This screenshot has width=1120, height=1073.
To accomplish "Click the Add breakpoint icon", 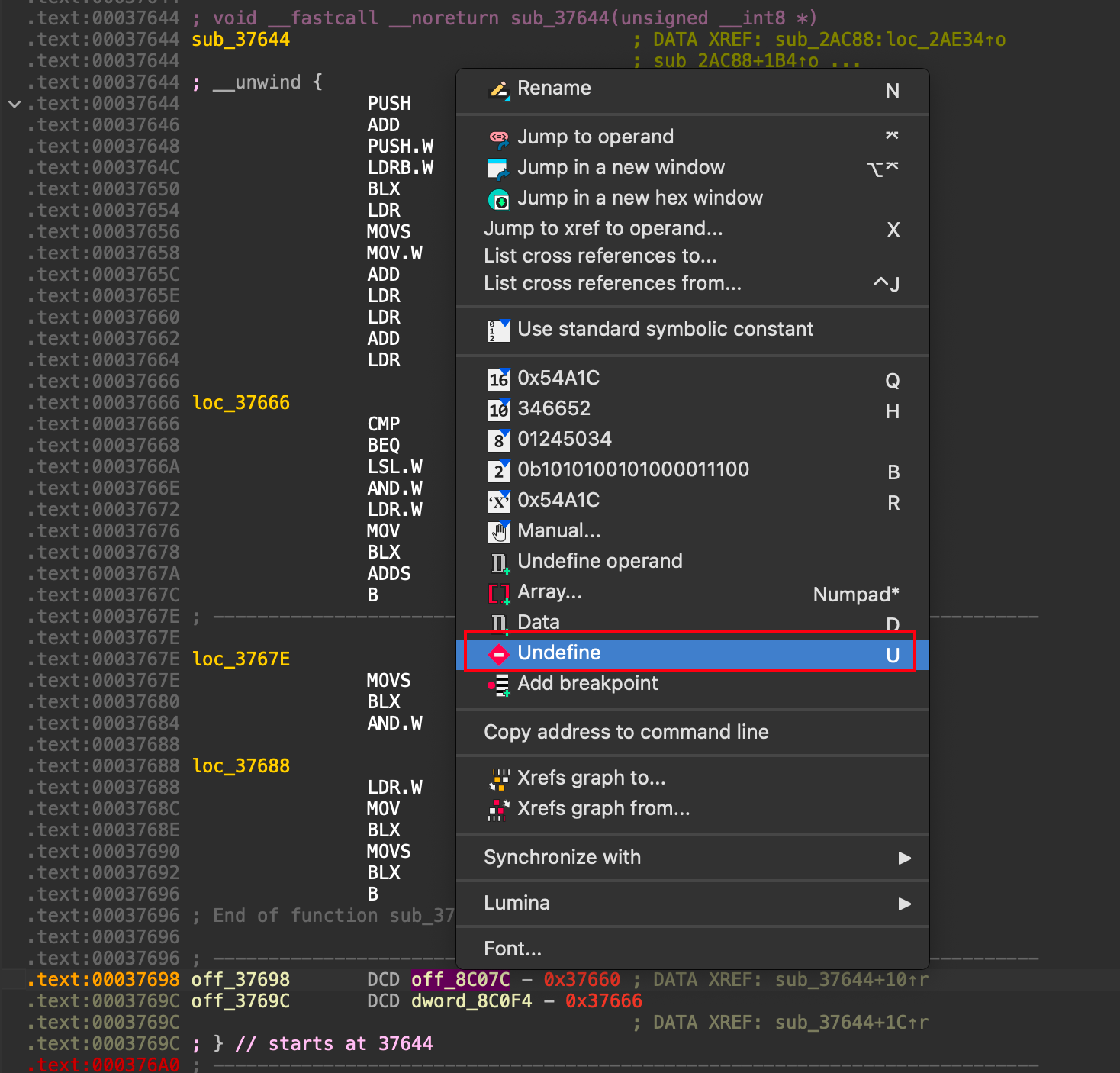I will pyautogui.click(x=499, y=685).
